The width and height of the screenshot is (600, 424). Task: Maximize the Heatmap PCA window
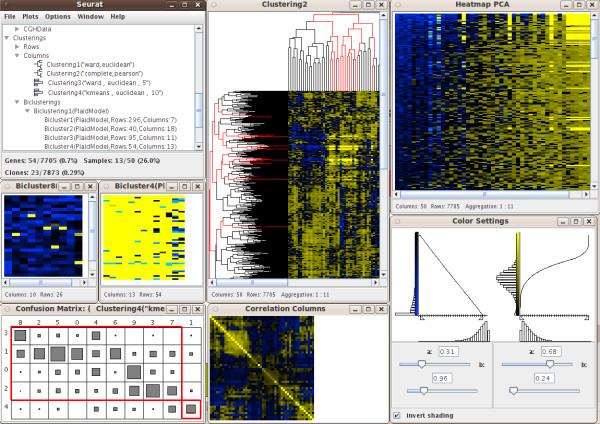(x=579, y=5)
